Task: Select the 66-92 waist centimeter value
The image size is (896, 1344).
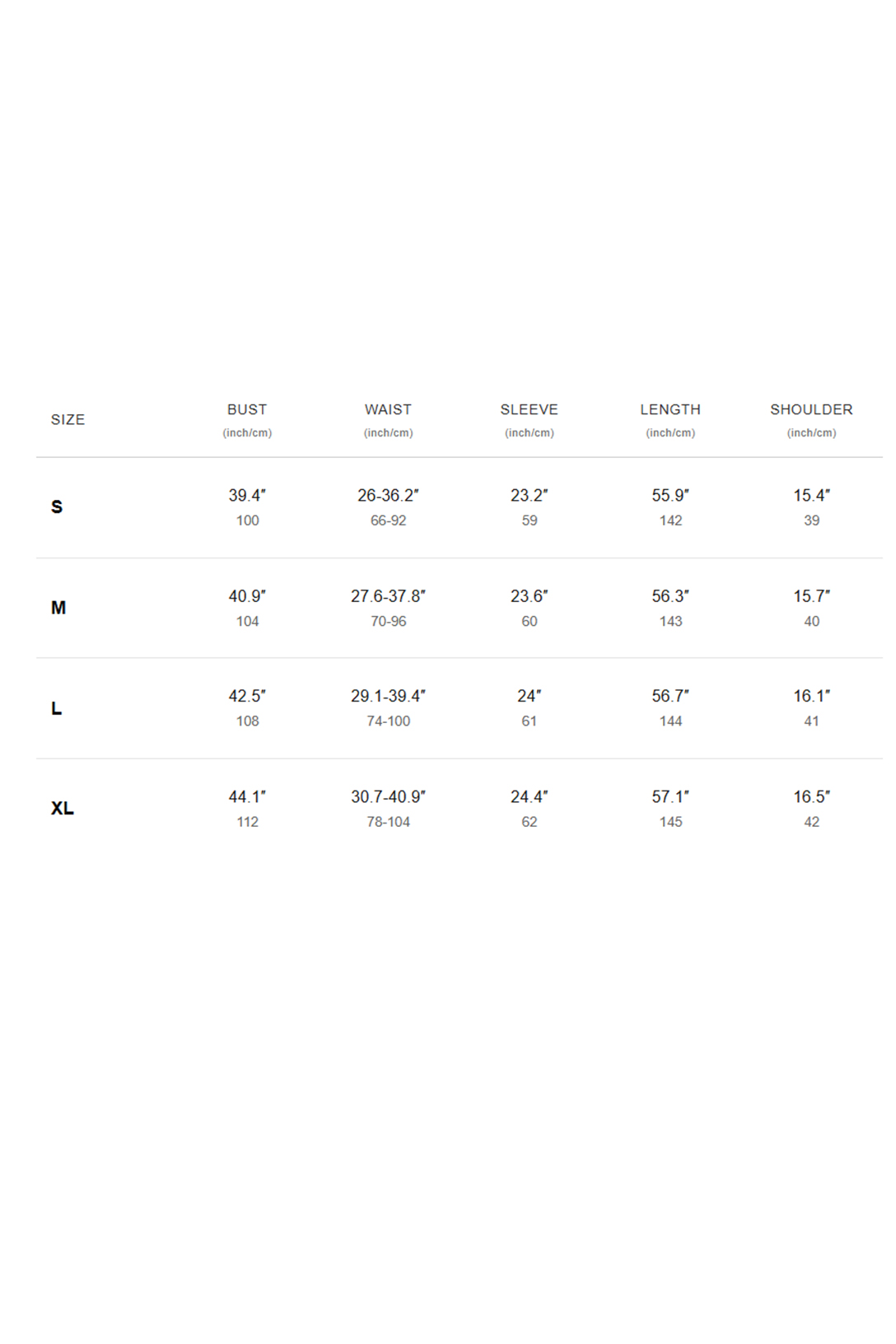Action: (x=388, y=520)
